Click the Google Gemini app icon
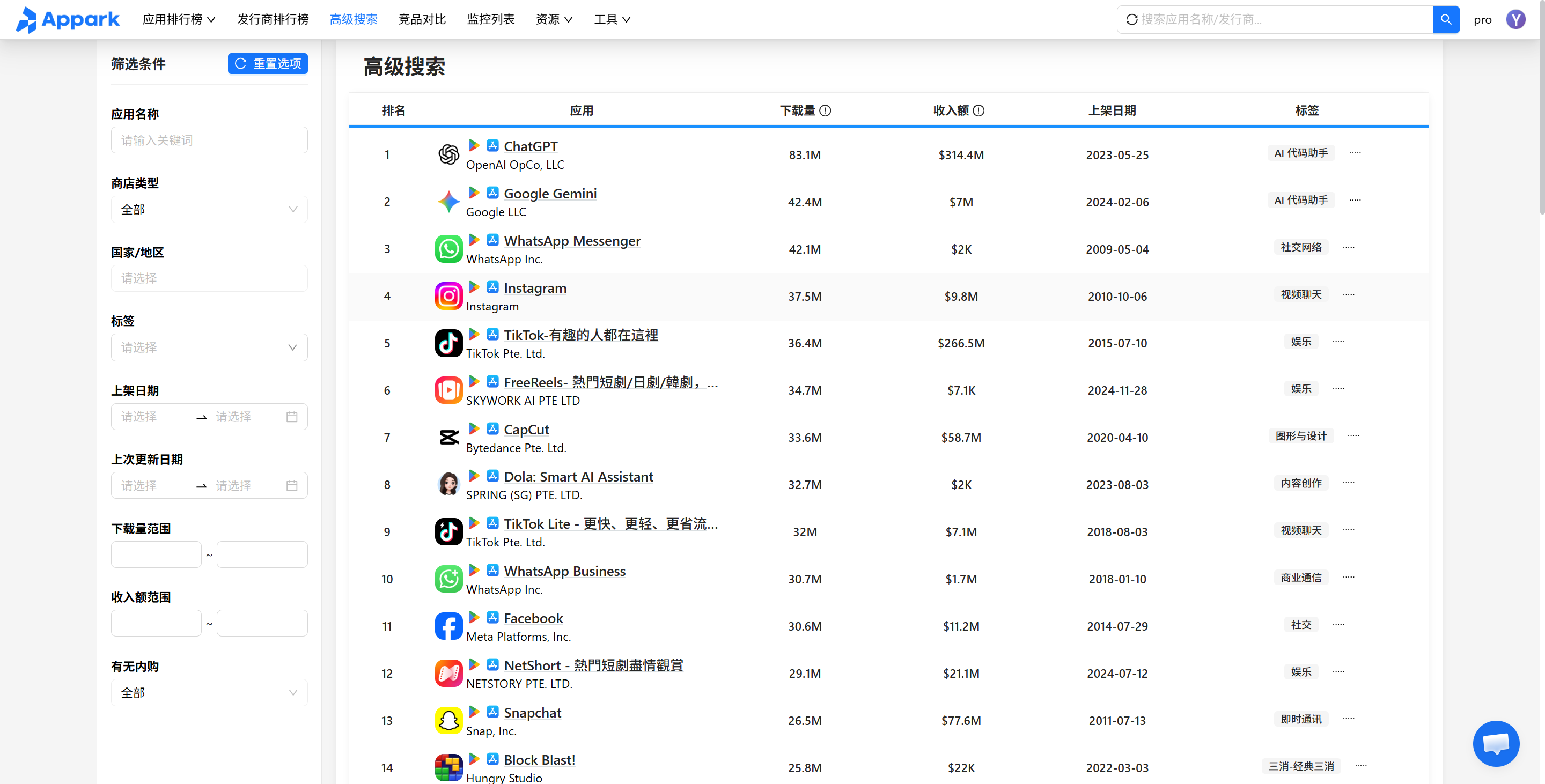The height and width of the screenshot is (784, 1545). (x=448, y=202)
